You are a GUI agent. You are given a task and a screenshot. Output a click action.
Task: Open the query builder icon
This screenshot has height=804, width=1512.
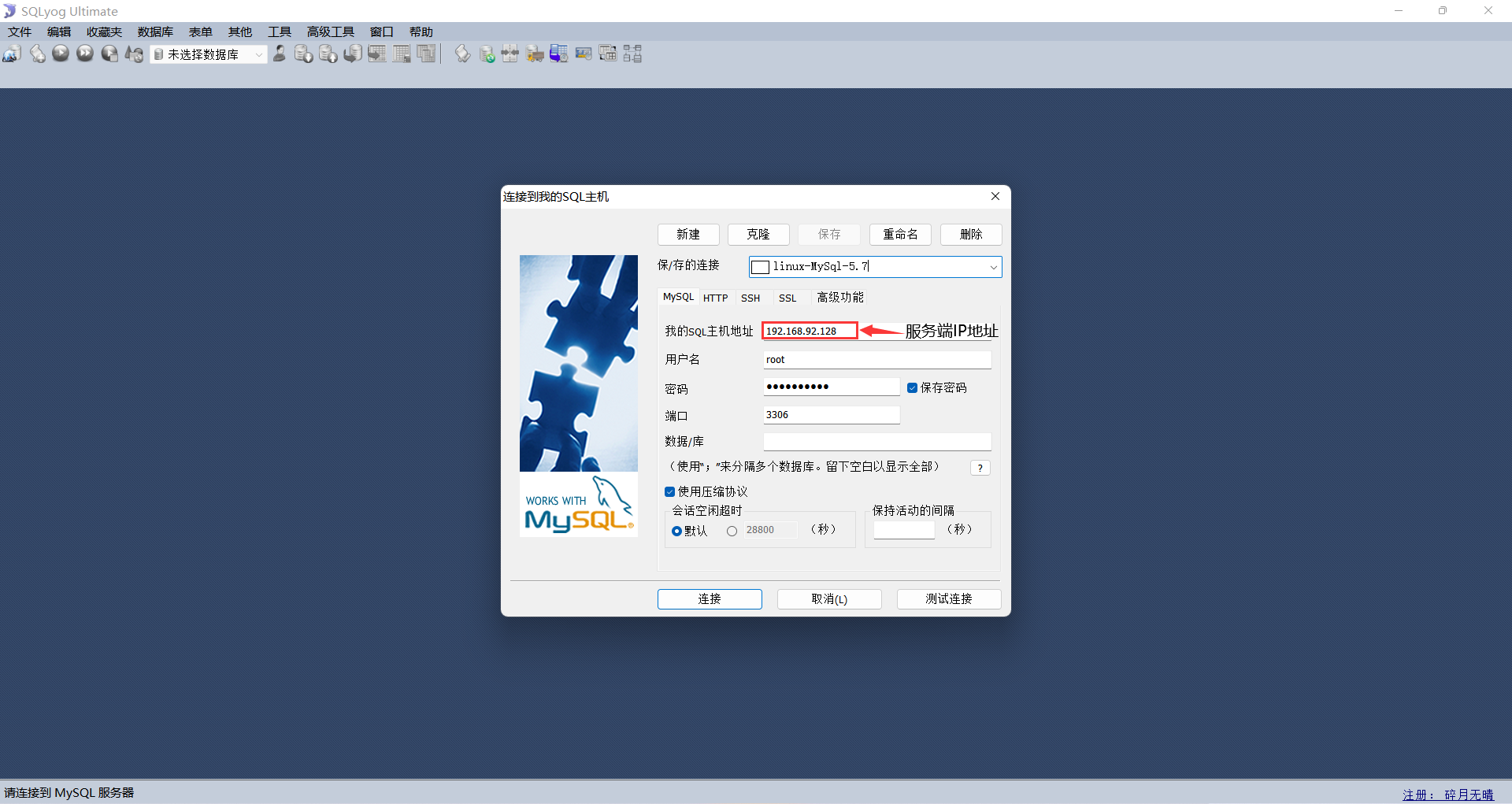[x=608, y=54]
